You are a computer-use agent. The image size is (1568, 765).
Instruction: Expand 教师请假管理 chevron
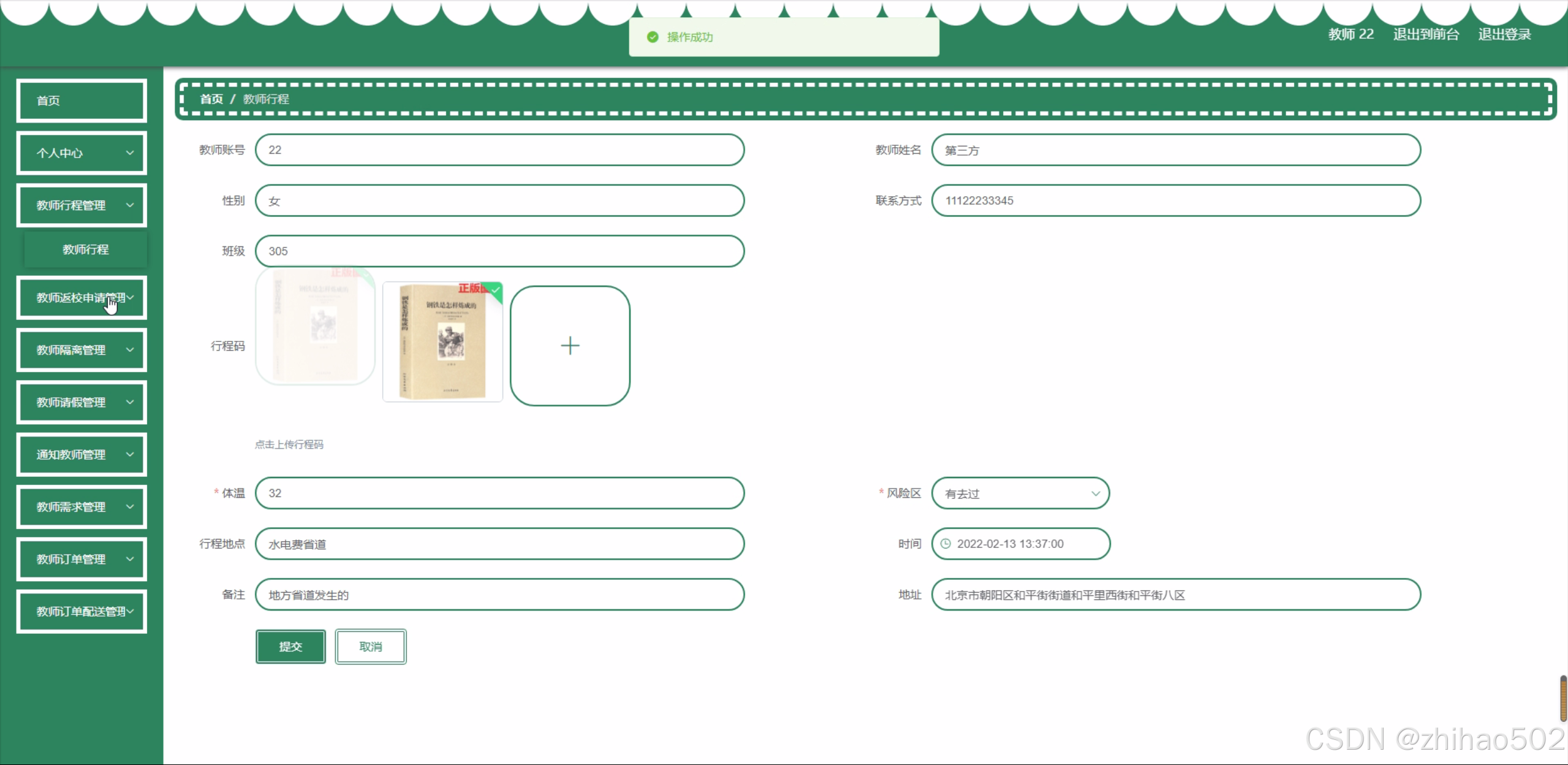(x=130, y=402)
